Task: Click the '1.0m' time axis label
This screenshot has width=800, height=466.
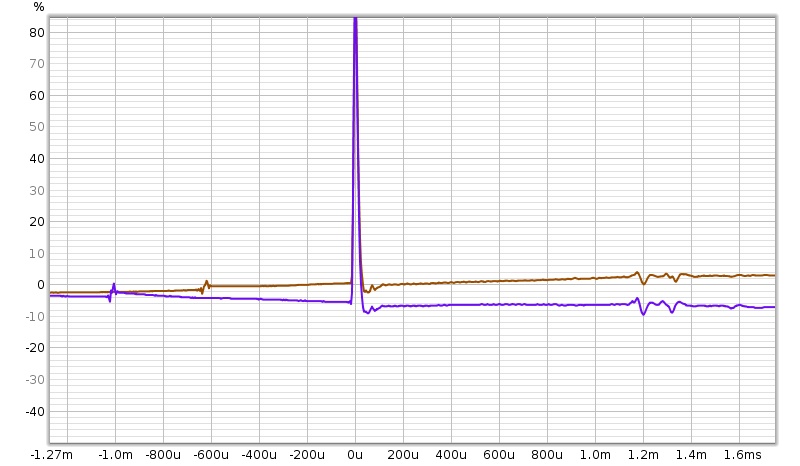Action: 595,455
